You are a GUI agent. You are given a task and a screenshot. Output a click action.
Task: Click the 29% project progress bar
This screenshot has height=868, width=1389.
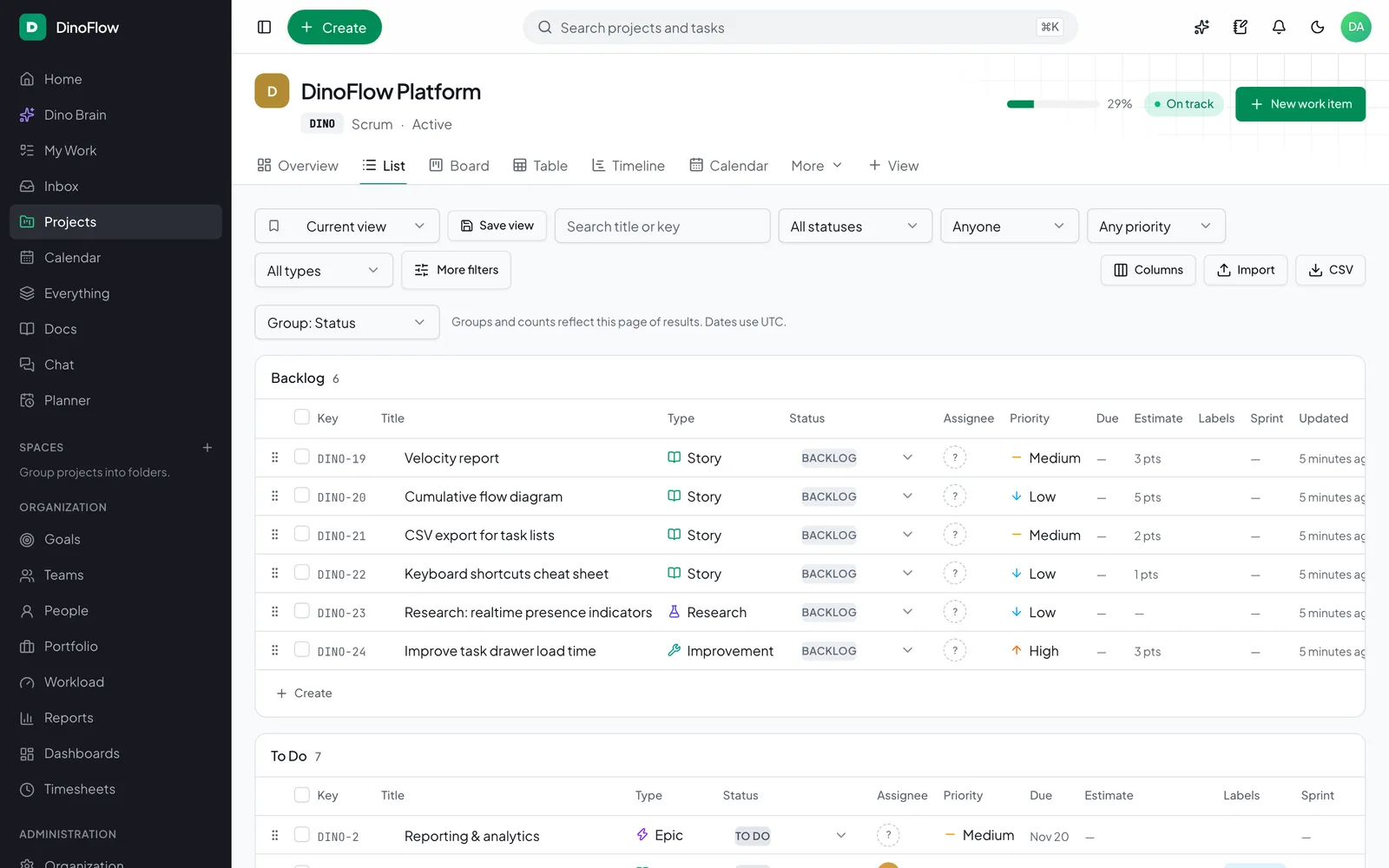1052,104
